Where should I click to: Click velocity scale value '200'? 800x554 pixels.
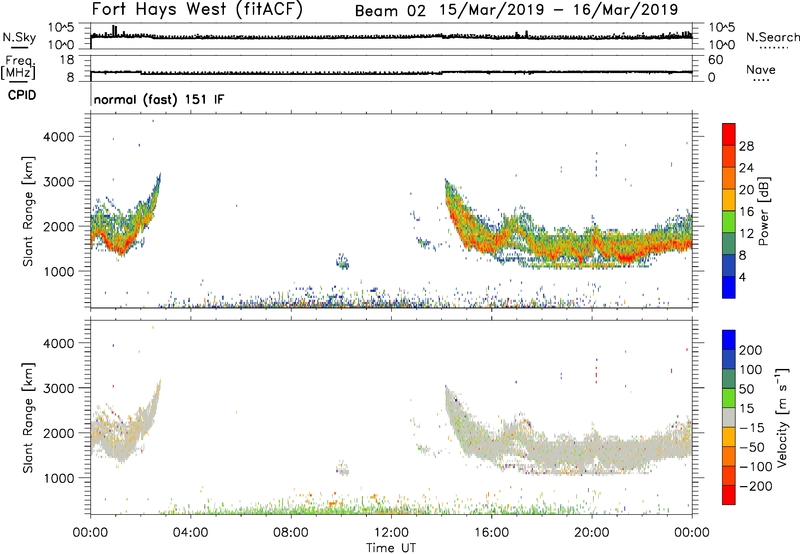click(751, 350)
